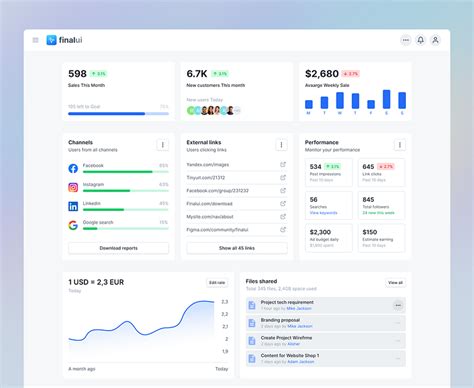Click the Download reports button
The height and width of the screenshot is (388, 474).
coord(118,248)
